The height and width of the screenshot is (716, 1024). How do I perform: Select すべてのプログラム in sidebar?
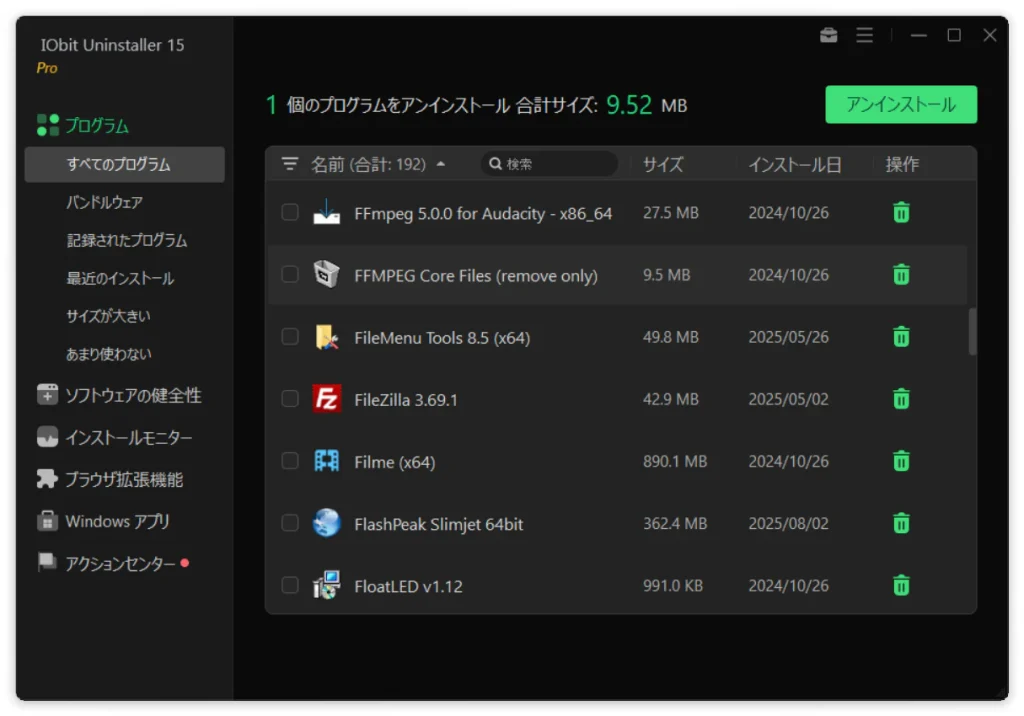pyautogui.click(x=125, y=165)
